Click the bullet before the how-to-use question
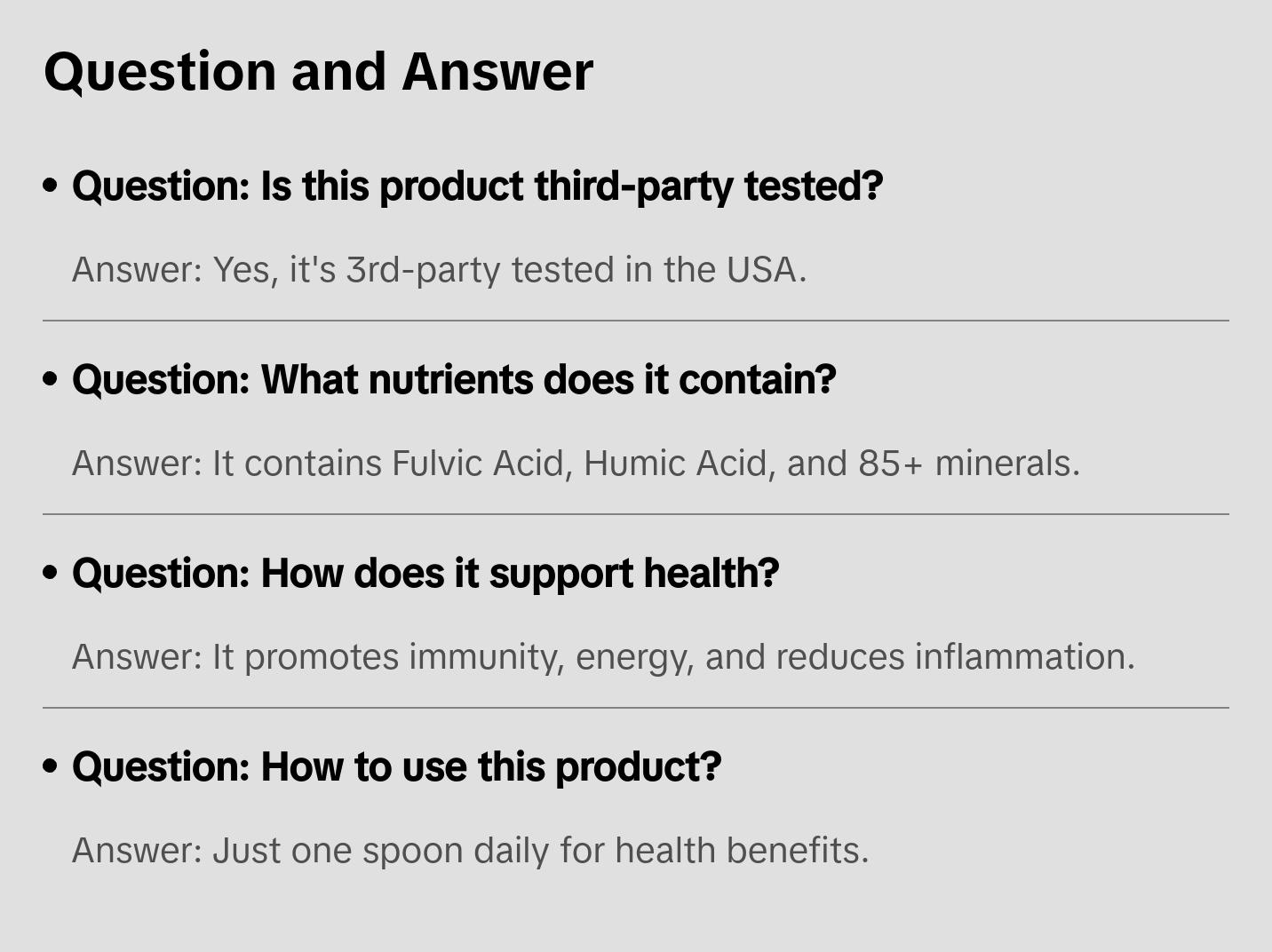The image size is (1272, 952). tap(51, 767)
